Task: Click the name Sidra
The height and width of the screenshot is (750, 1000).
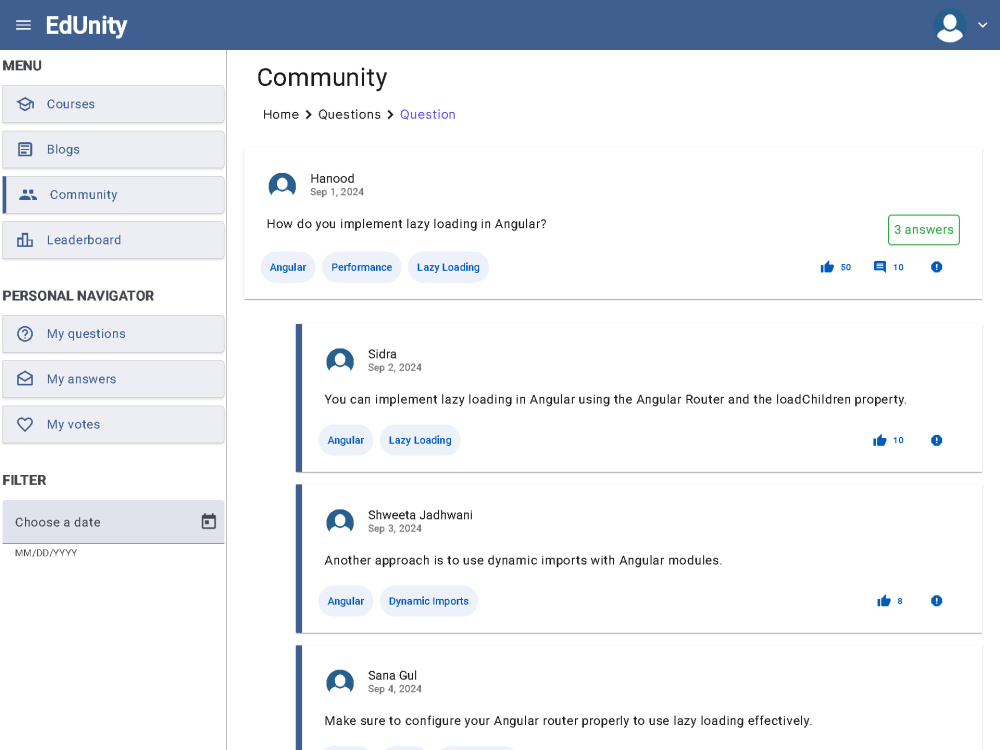Action: tap(382, 354)
